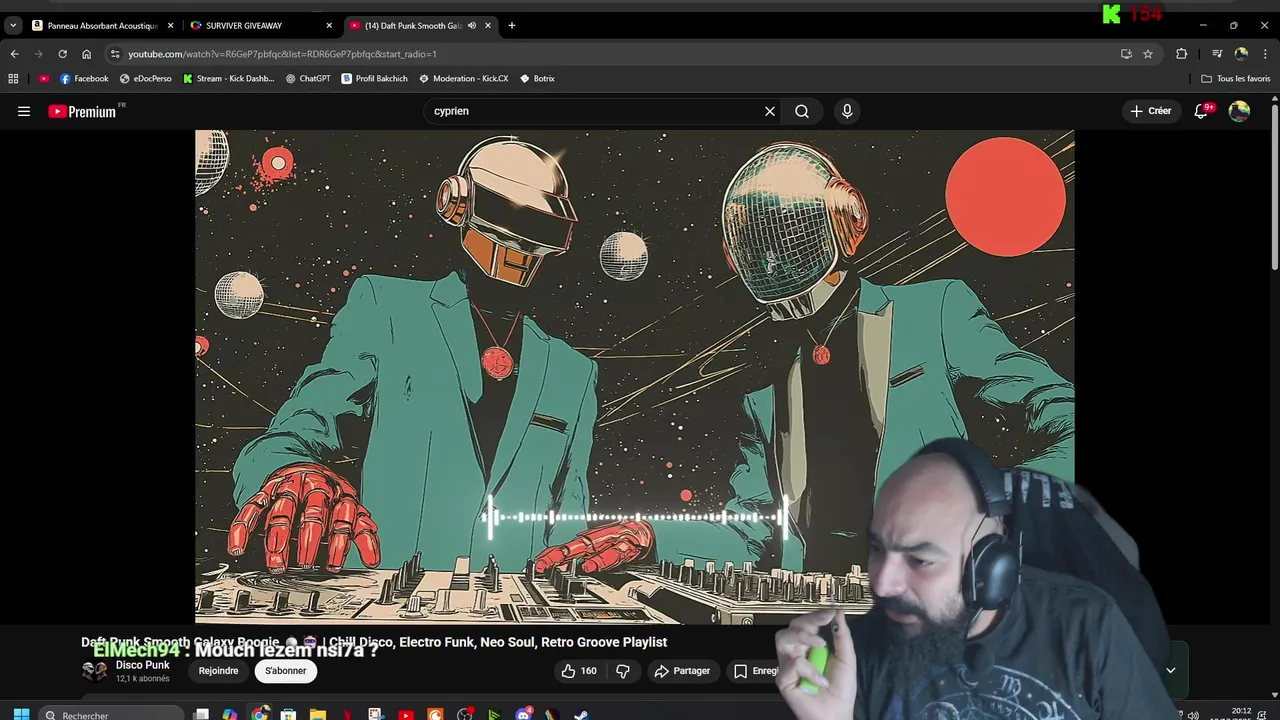Viewport: 1280px width, 720px height.
Task: Like the video with thumbs up
Action: [579, 671]
